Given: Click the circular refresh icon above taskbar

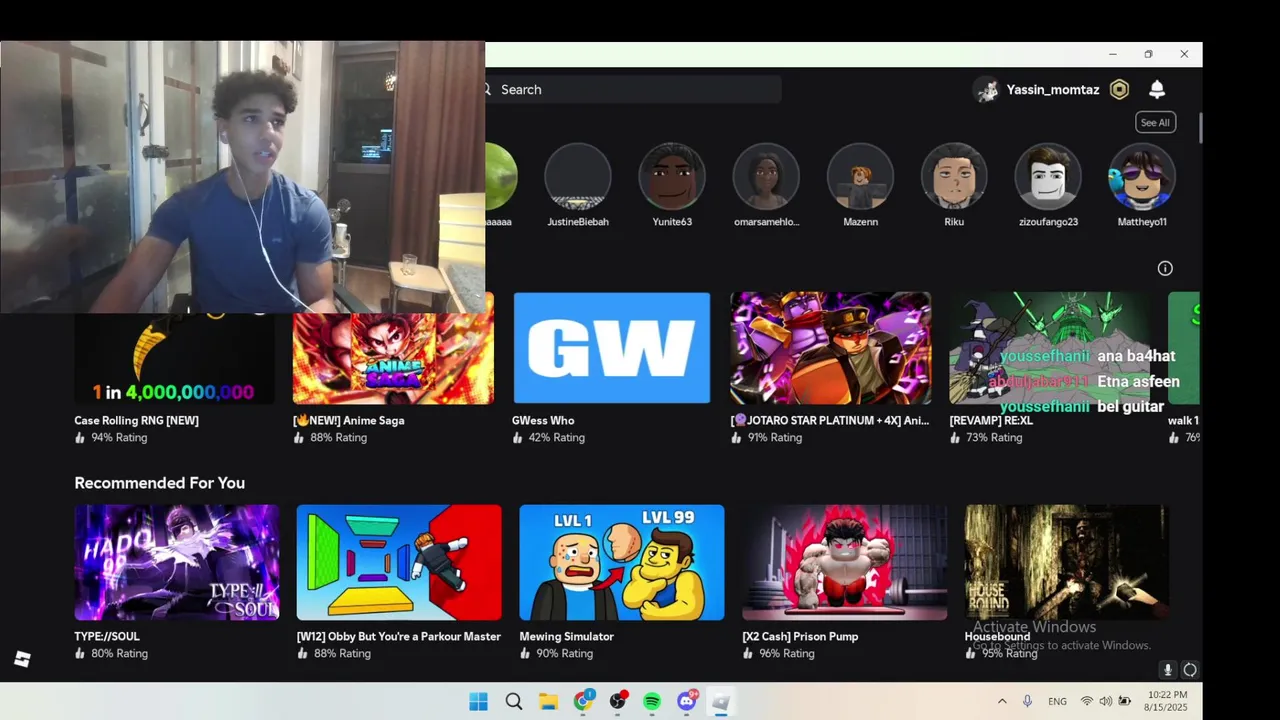Looking at the screenshot, I should (1190, 670).
